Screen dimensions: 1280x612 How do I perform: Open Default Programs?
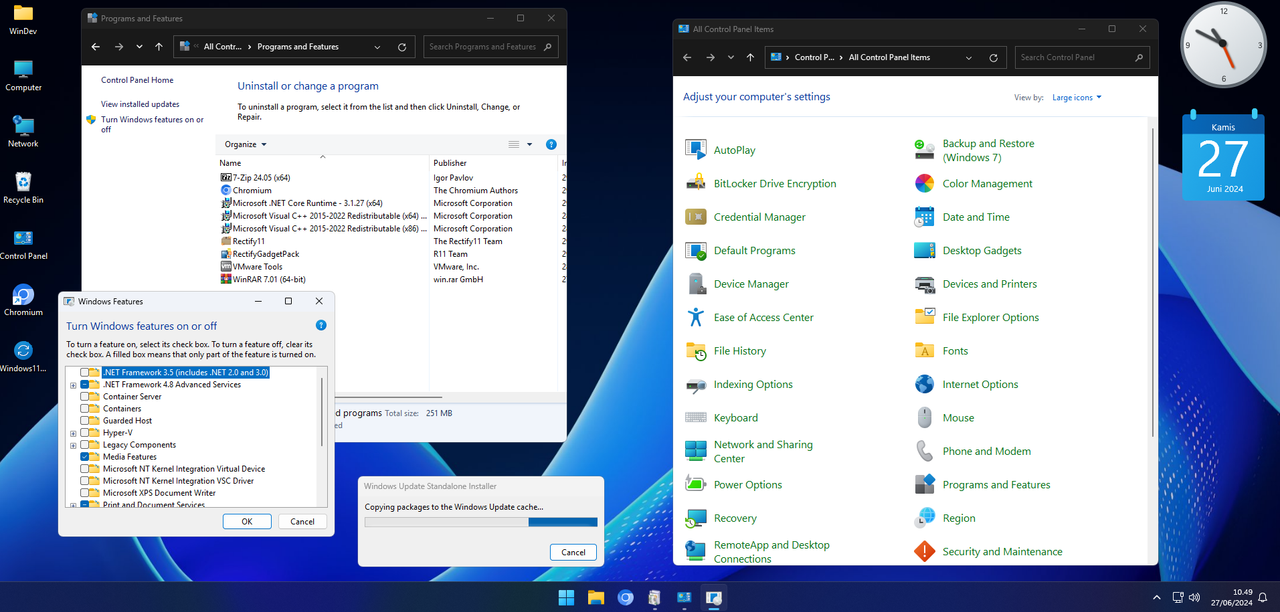741,250
